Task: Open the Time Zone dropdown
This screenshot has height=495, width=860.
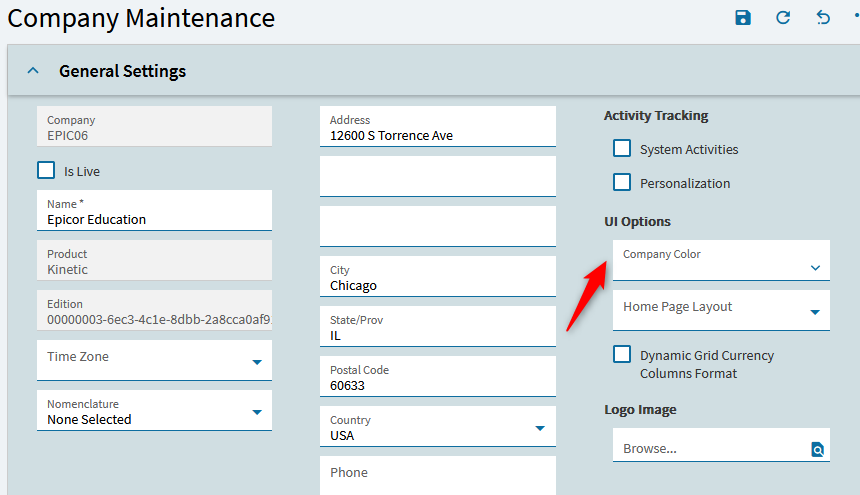Action: 257,362
